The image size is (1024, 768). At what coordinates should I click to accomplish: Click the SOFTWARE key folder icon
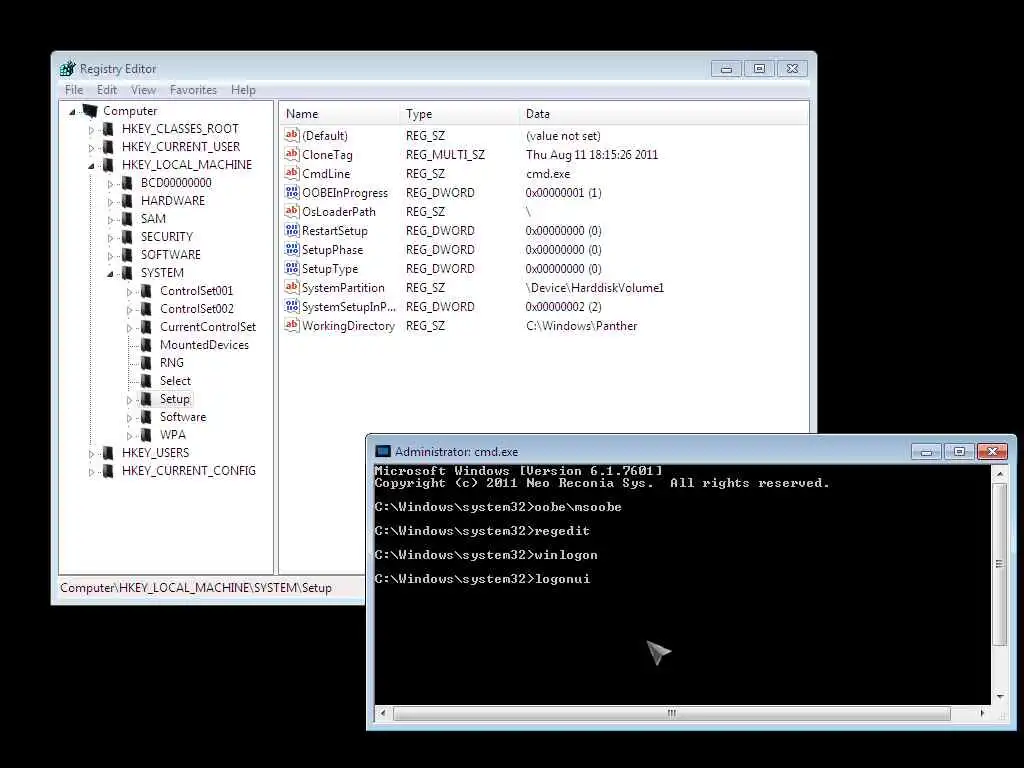coord(127,255)
